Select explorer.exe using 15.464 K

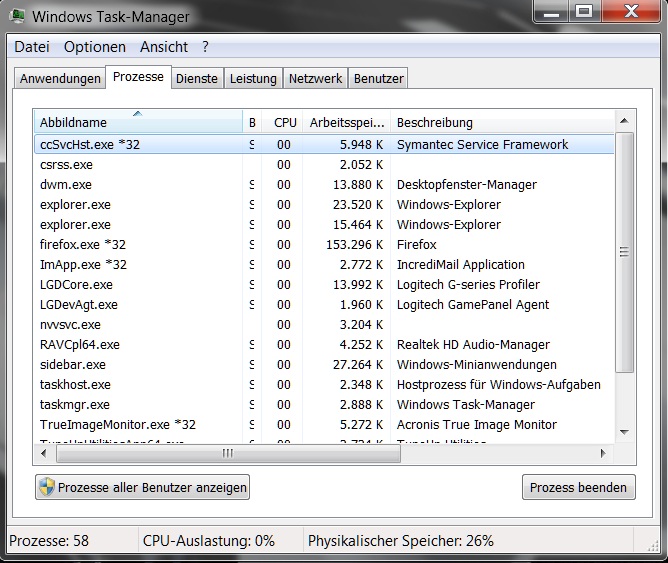tap(324, 224)
